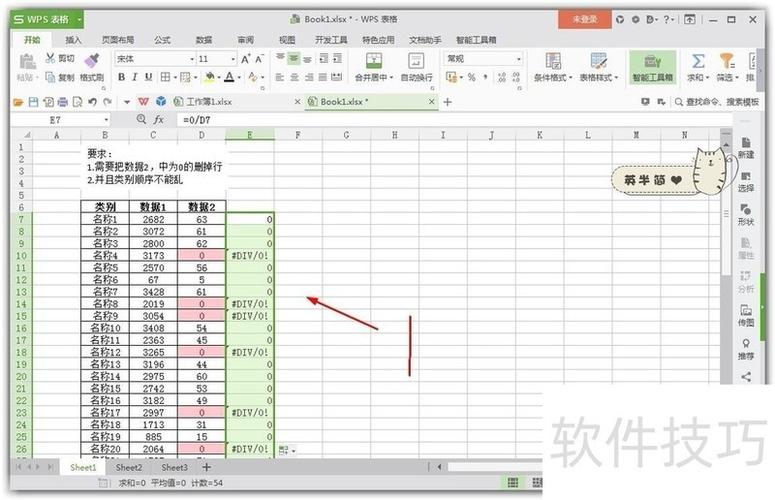Click the Open folder icon in quick toolbar
This screenshot has width=775, height=500.
18,102
